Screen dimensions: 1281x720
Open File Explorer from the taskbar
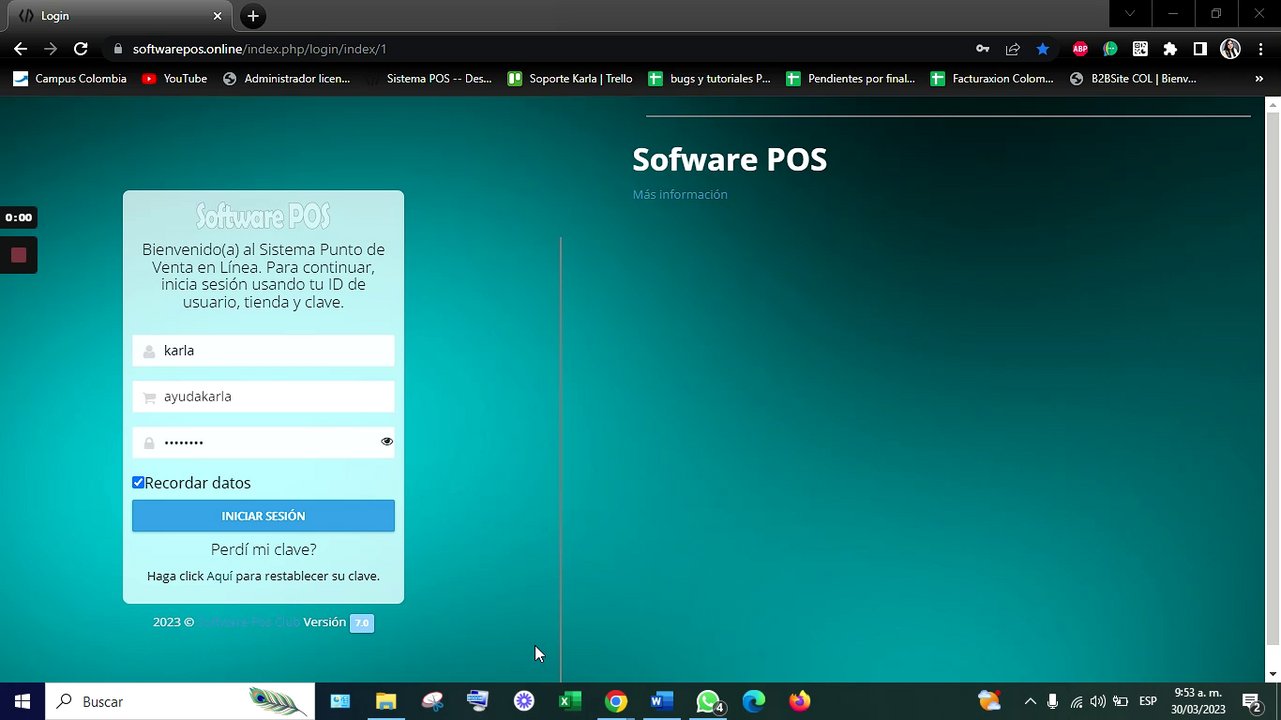386,701
